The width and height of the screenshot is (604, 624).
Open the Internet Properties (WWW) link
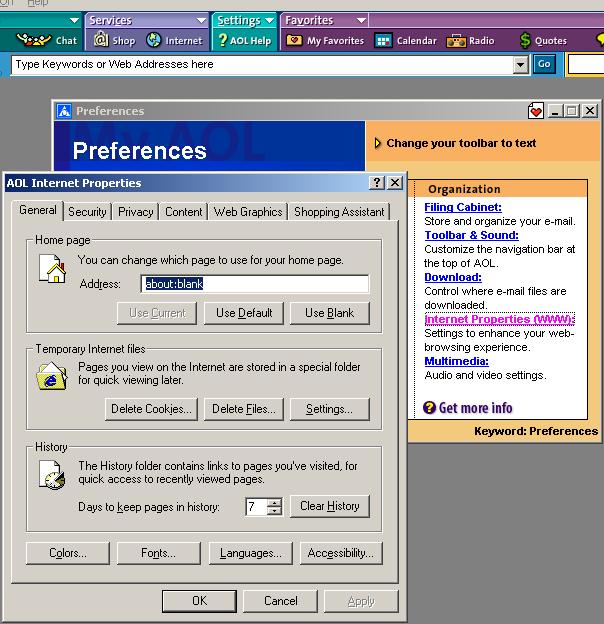[499, 319]
